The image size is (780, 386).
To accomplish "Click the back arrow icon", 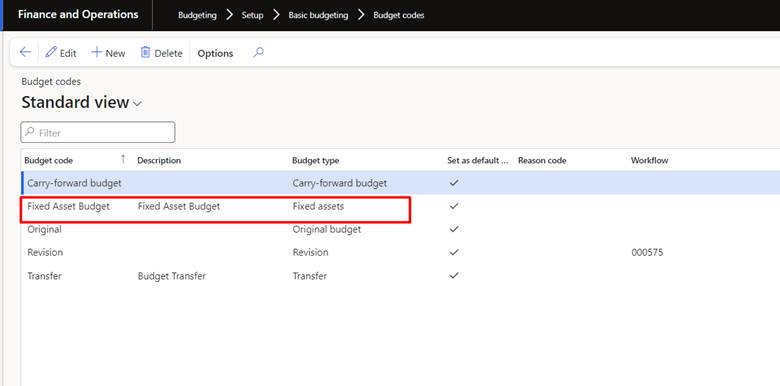I will [25, 52].
